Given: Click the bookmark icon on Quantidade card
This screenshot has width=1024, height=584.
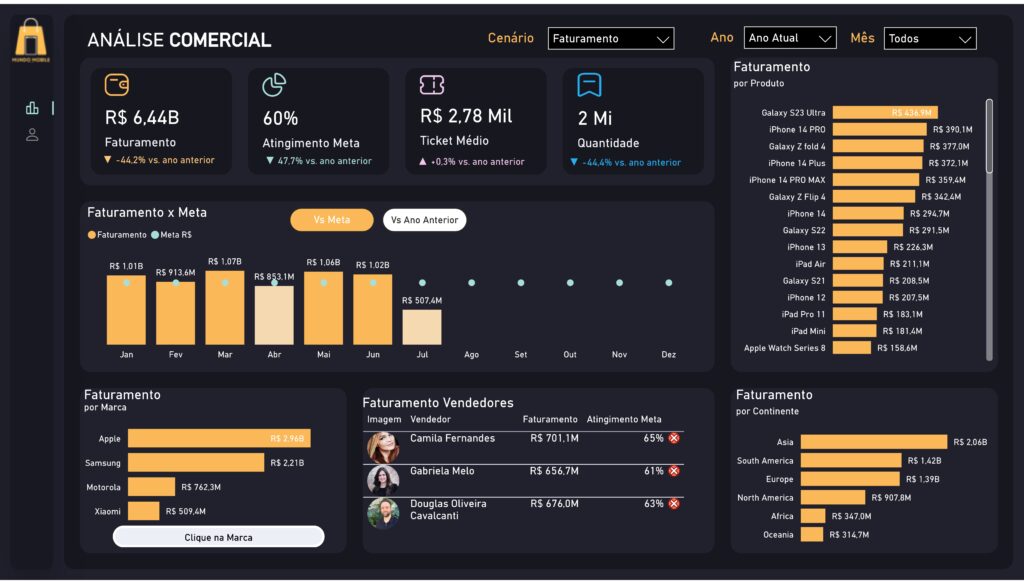Looking at the screenshot, I should (x=589, y=85).
